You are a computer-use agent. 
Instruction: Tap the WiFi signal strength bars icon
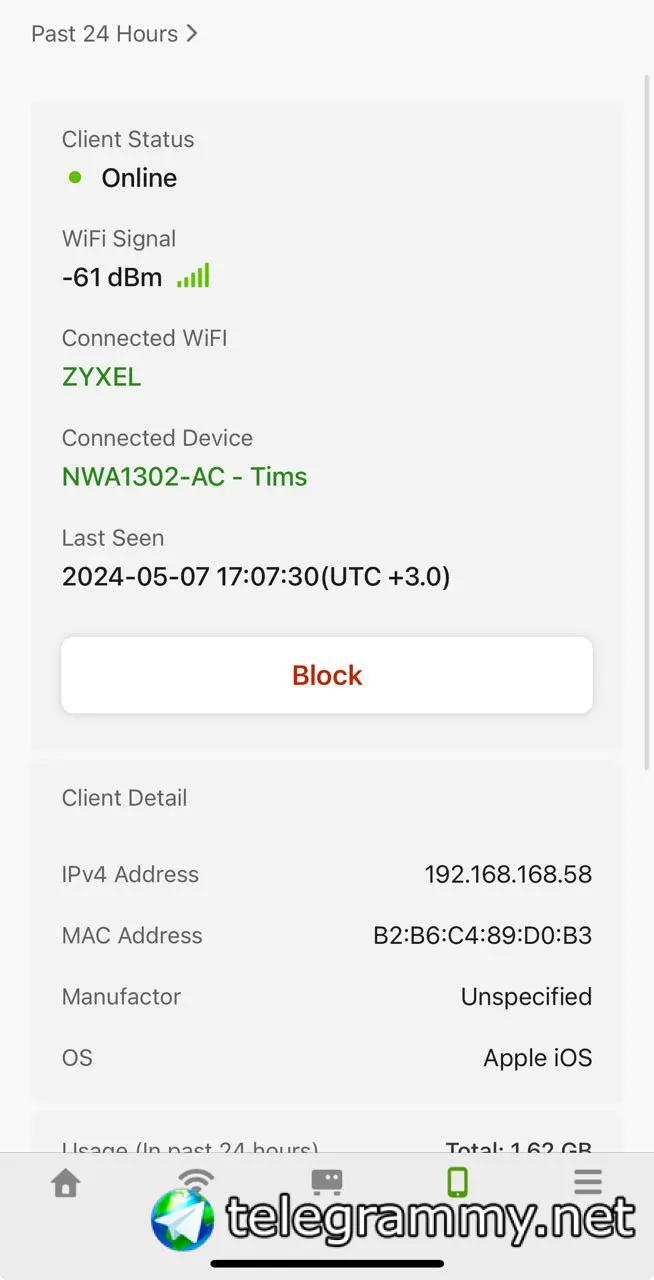click(x=193, y=276)
